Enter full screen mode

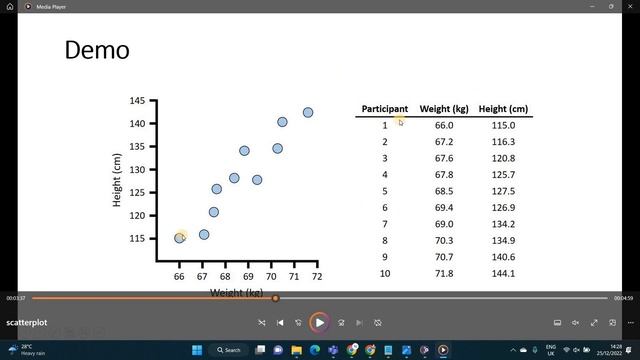[594, 323]
